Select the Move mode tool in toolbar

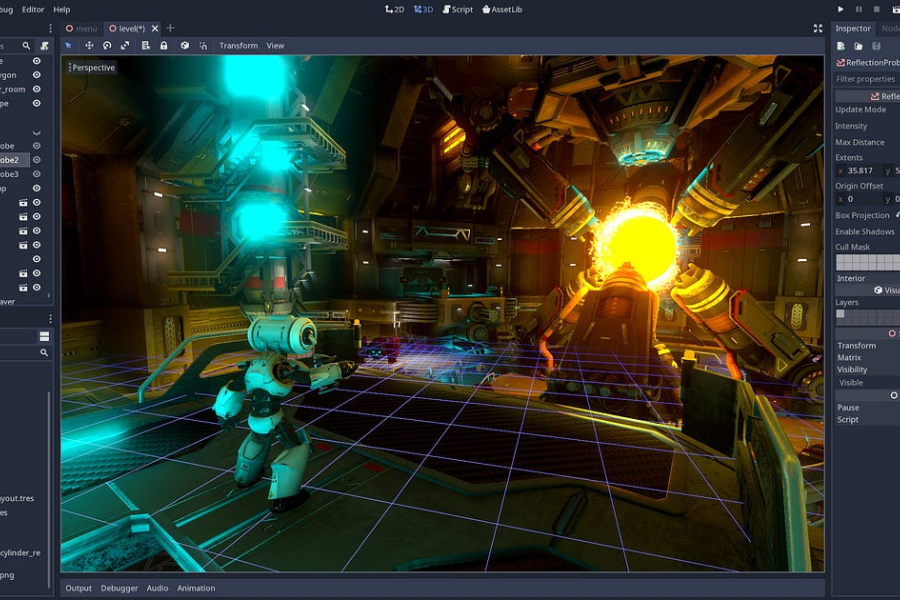click(x=89, y=45)
